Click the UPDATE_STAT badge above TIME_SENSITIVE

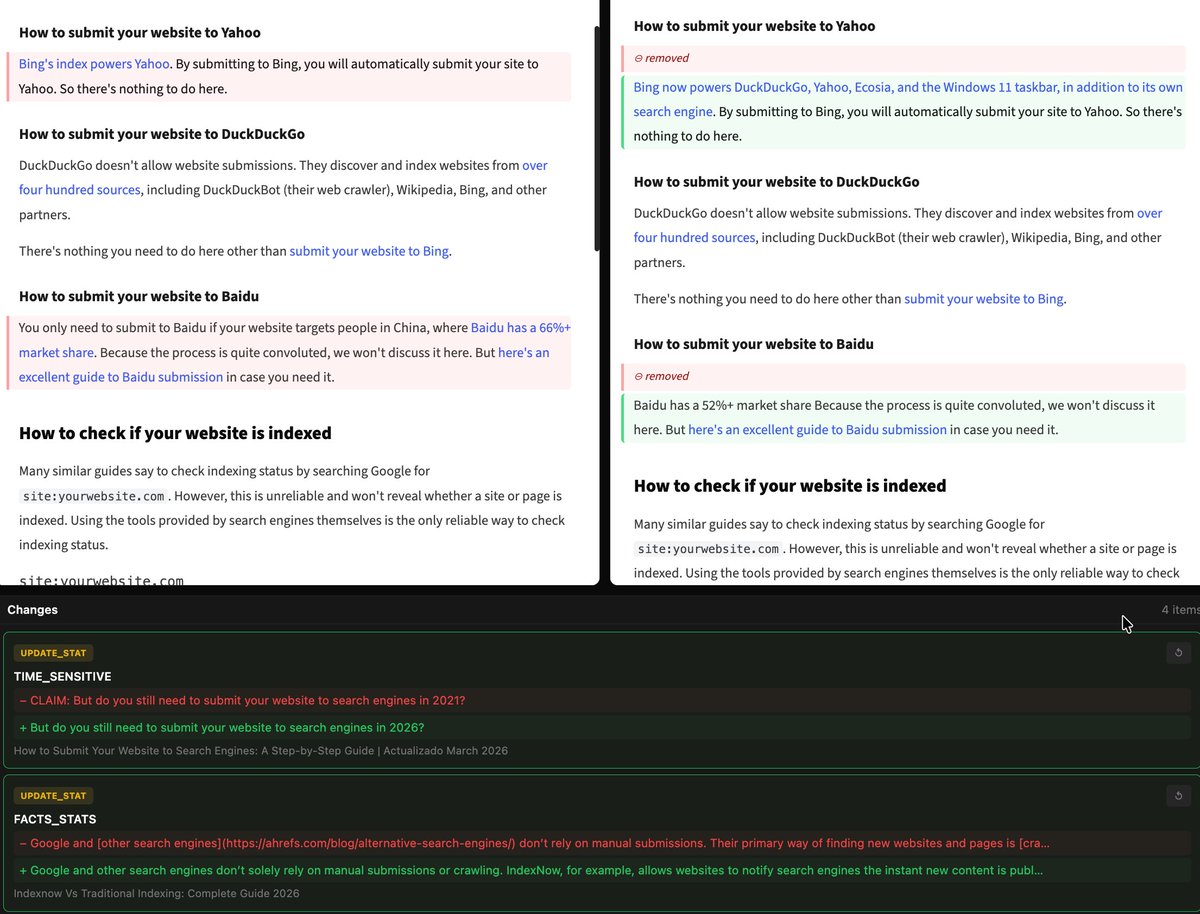click(53, 653)
